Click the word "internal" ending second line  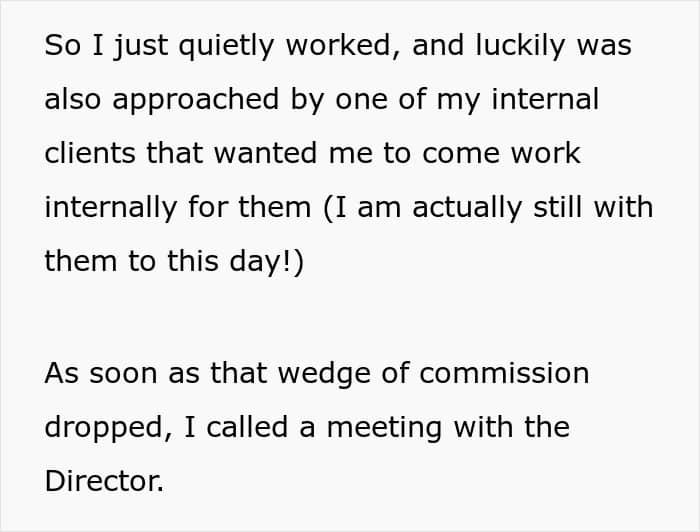[545, 99]
